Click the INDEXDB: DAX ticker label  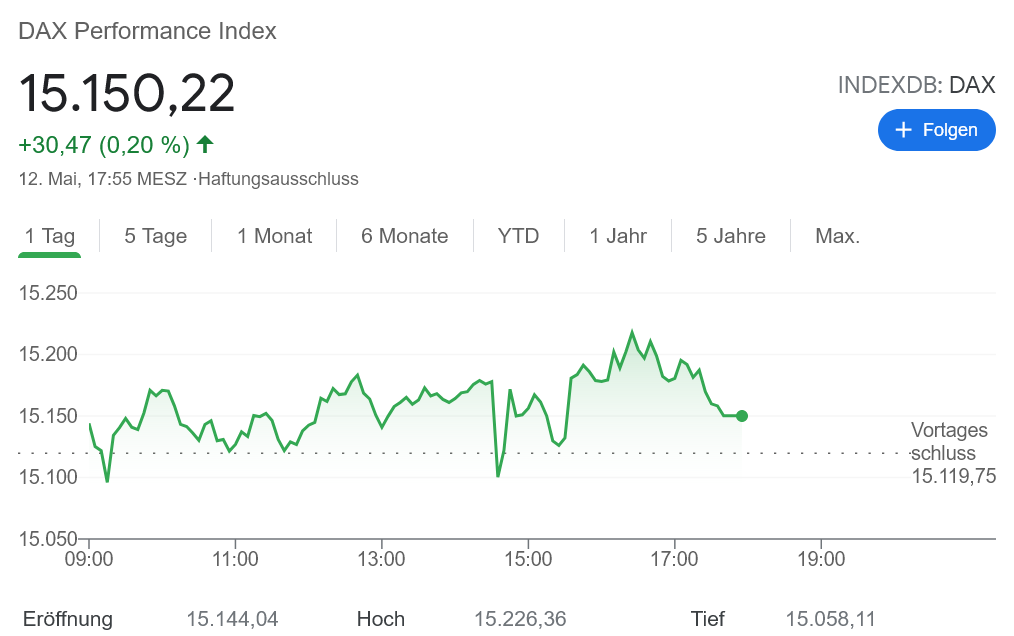[916, 85]
